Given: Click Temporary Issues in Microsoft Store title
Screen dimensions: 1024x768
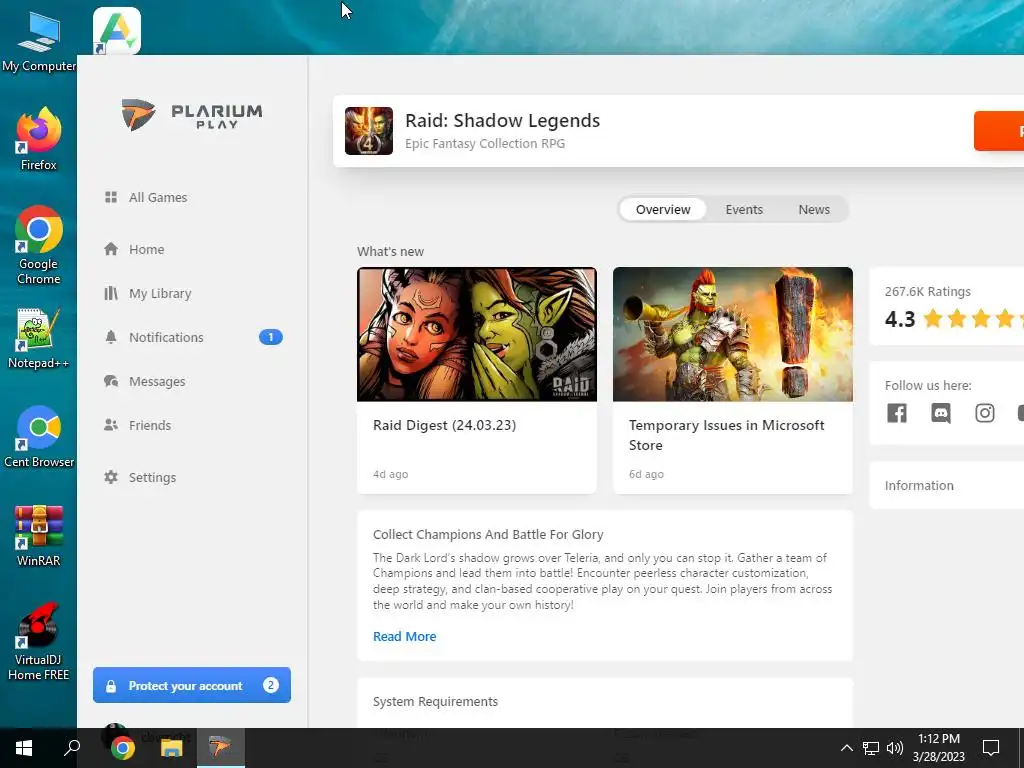Looking at the screenshot, I should click(726, 435).
